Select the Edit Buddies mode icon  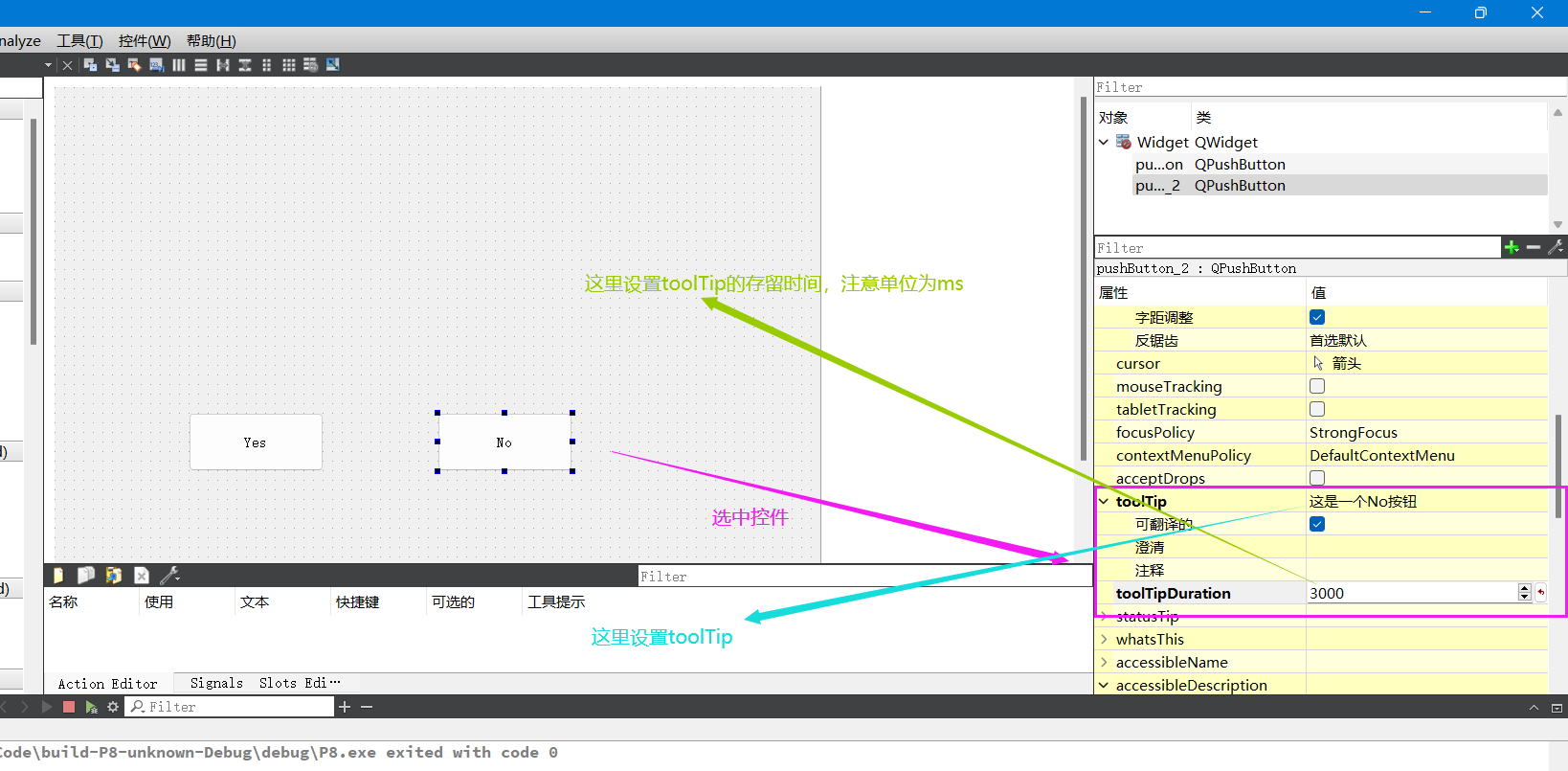tap(134, 65)
